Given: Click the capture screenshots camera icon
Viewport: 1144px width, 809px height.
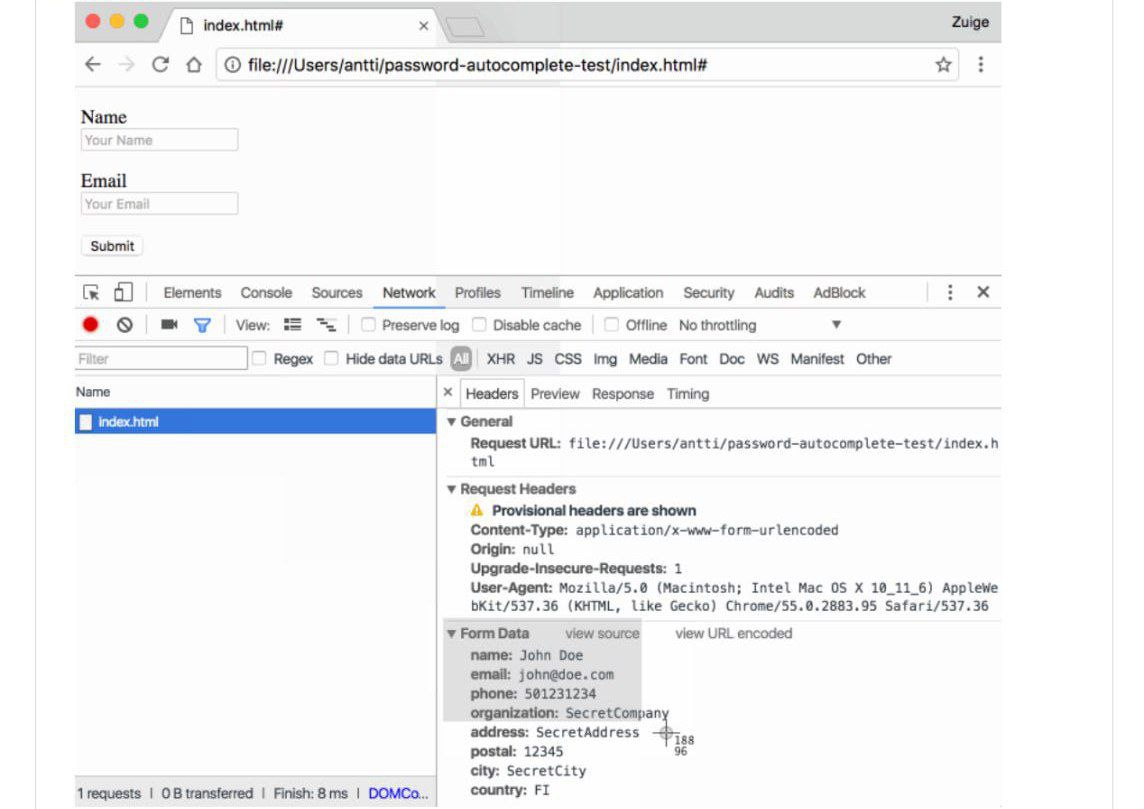Looking at the screenshot, I should pos(169,325).
